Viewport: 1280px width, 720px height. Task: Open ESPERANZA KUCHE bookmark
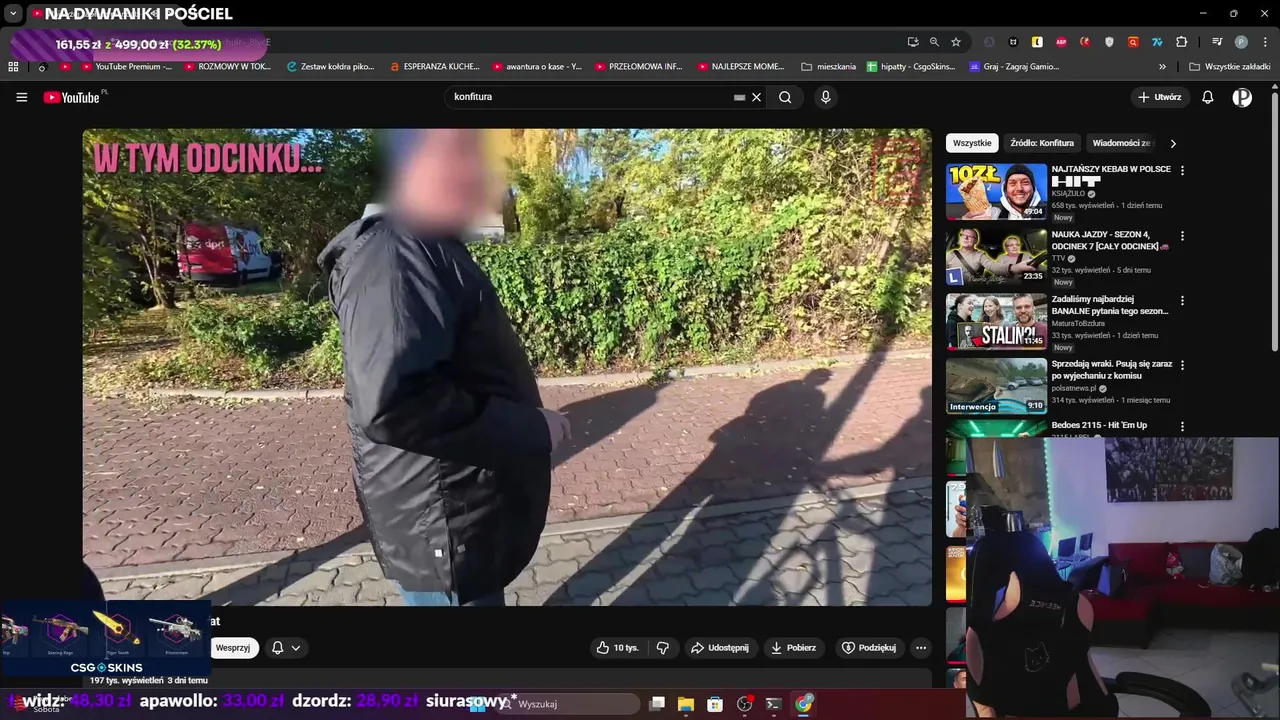pyautogui.click(x=435, y=67)
